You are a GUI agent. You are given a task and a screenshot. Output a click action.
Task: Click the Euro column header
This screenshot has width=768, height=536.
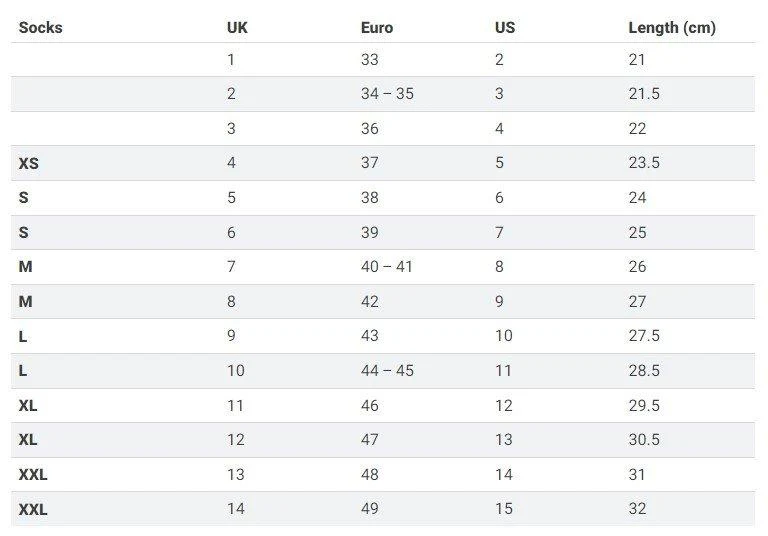[377, 27]
